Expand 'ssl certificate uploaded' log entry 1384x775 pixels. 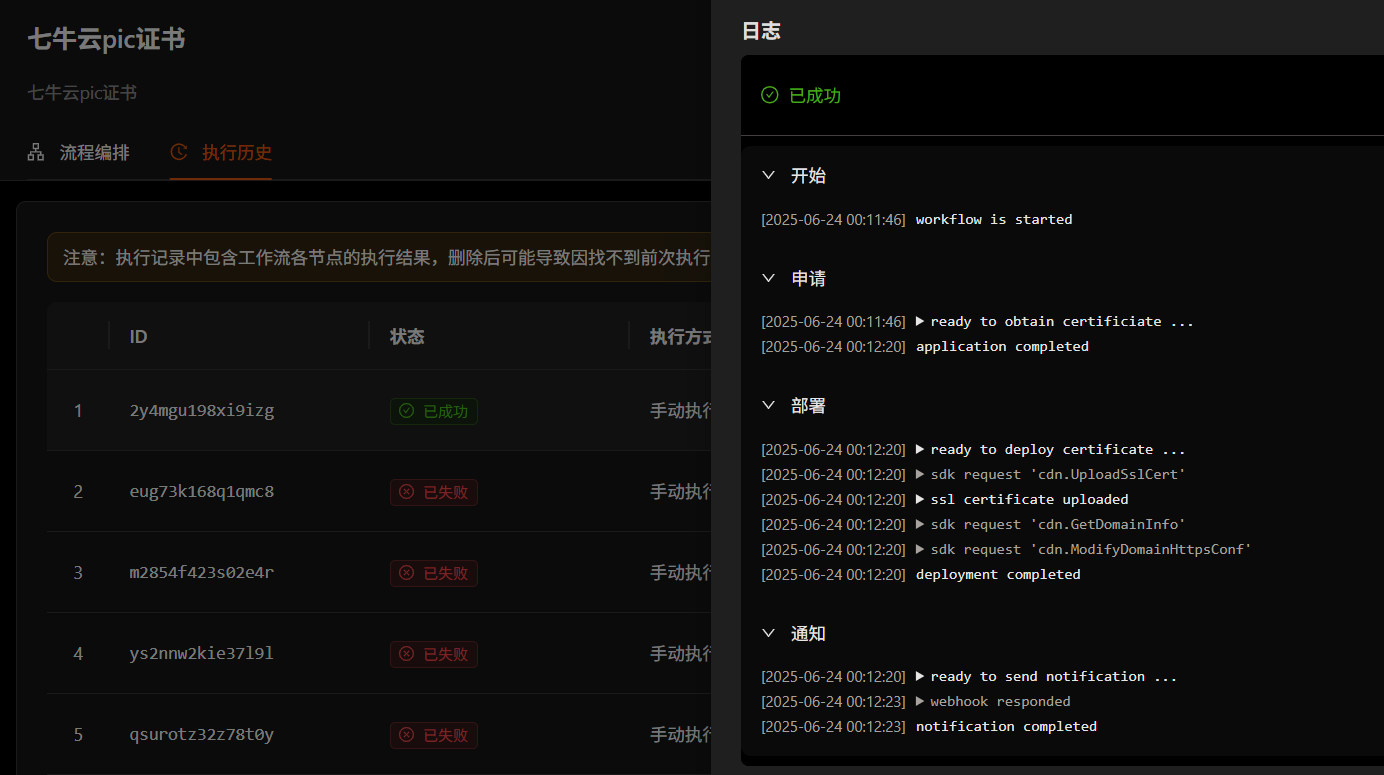coord(920,500)
